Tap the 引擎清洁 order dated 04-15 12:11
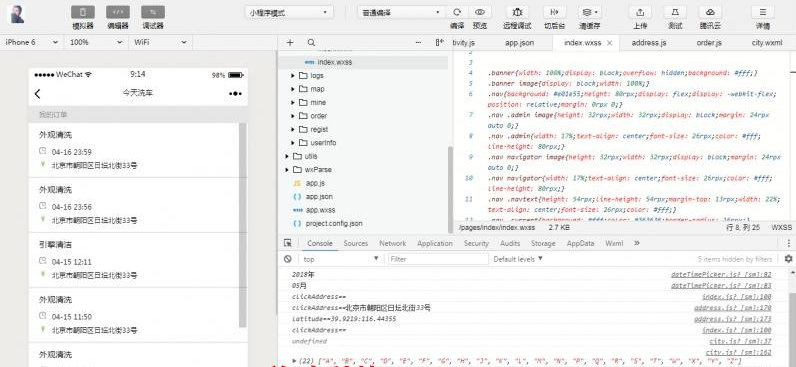The image size is (796, 367). [134, 260]
